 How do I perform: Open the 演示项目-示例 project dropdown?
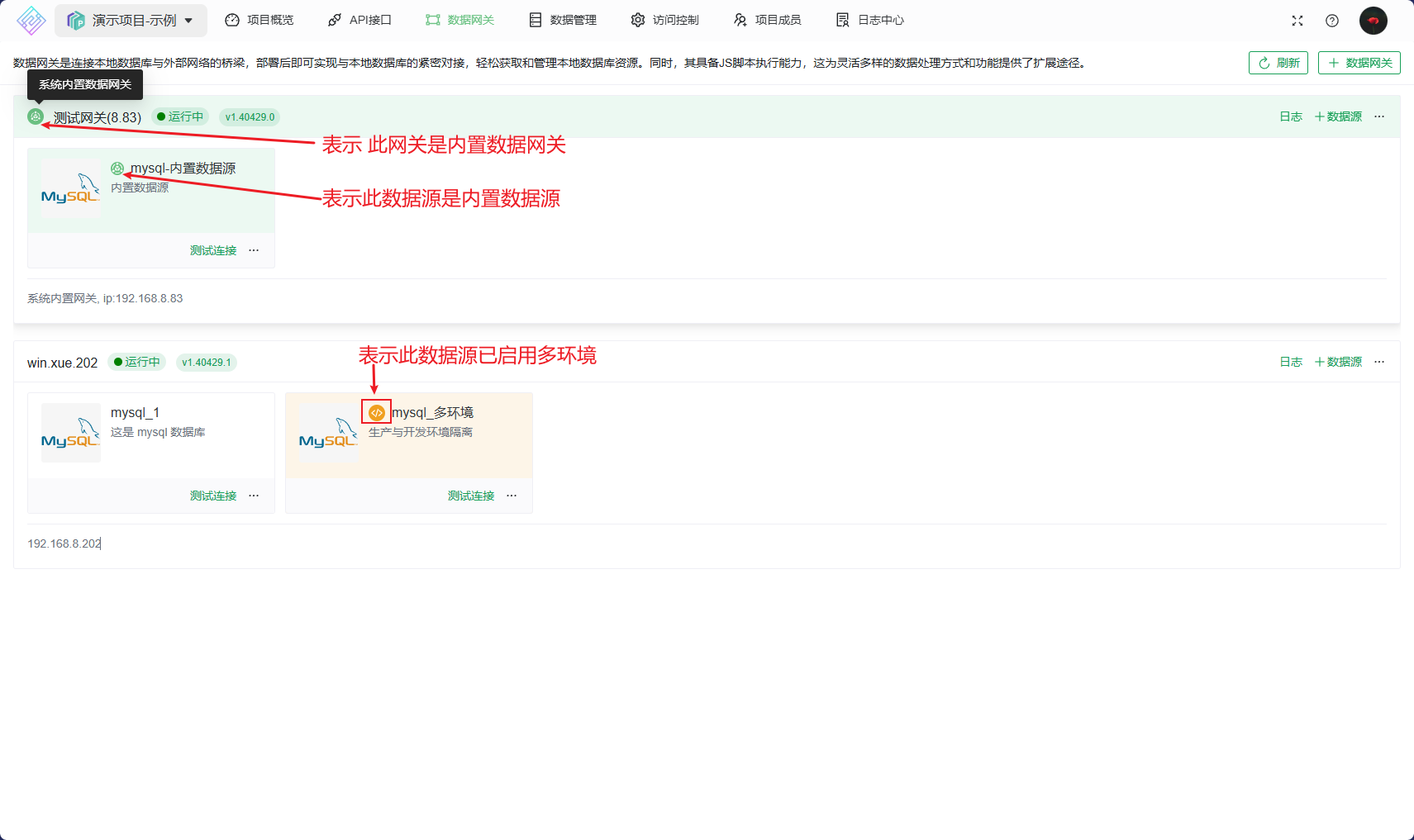point(131,21)
